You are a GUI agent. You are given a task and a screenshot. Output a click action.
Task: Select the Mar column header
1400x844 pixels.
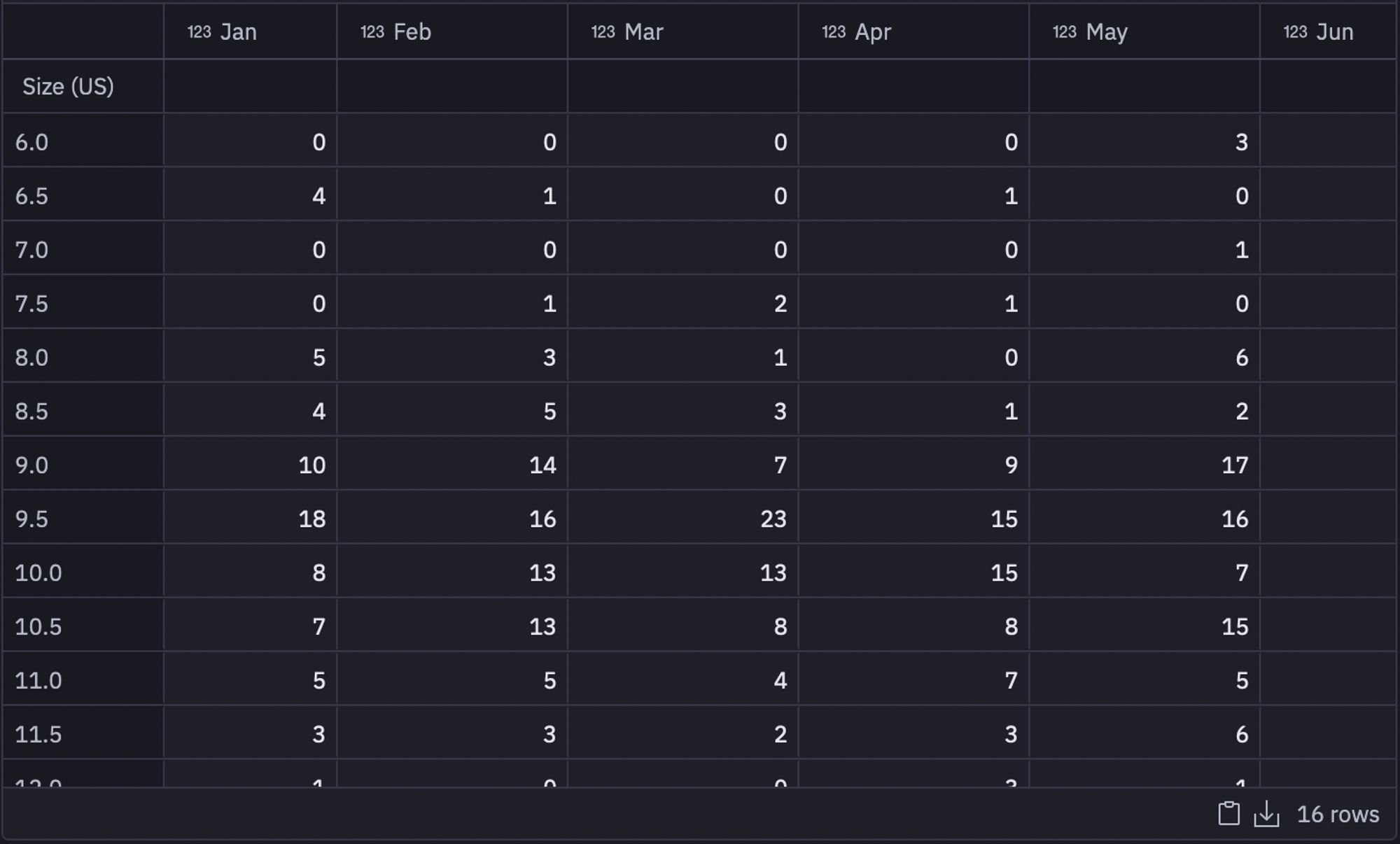(682, 31)
